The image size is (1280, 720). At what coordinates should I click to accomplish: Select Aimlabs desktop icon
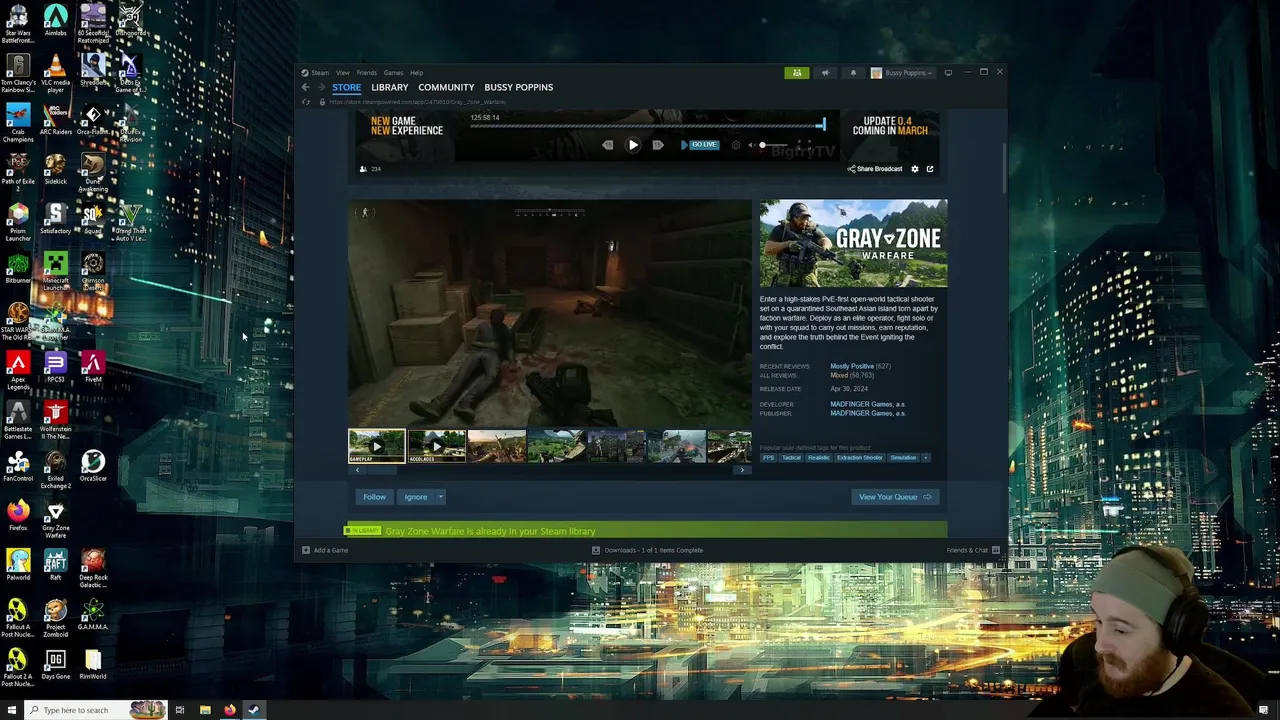tap(55, 20)
